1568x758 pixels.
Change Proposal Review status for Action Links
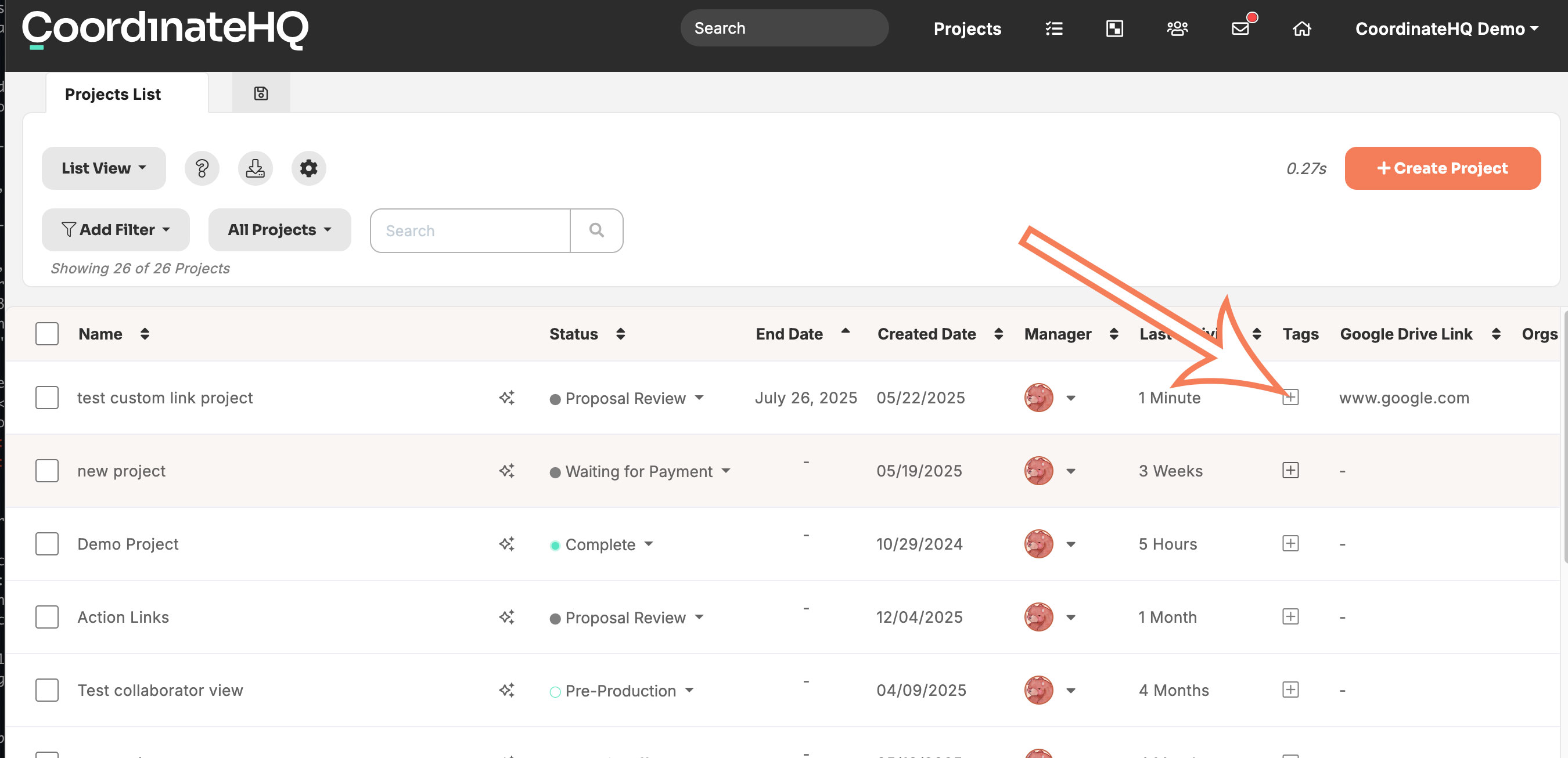[x=627, y=618]
